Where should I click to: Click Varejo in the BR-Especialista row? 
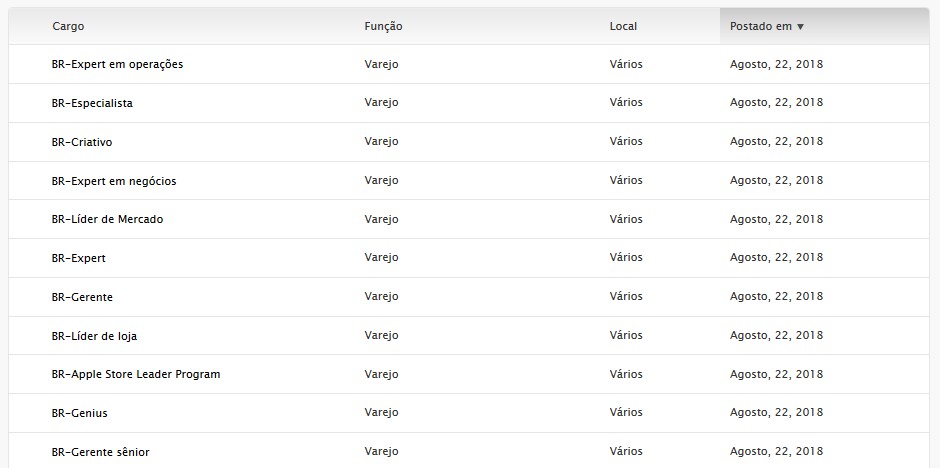tap(381, 103)
